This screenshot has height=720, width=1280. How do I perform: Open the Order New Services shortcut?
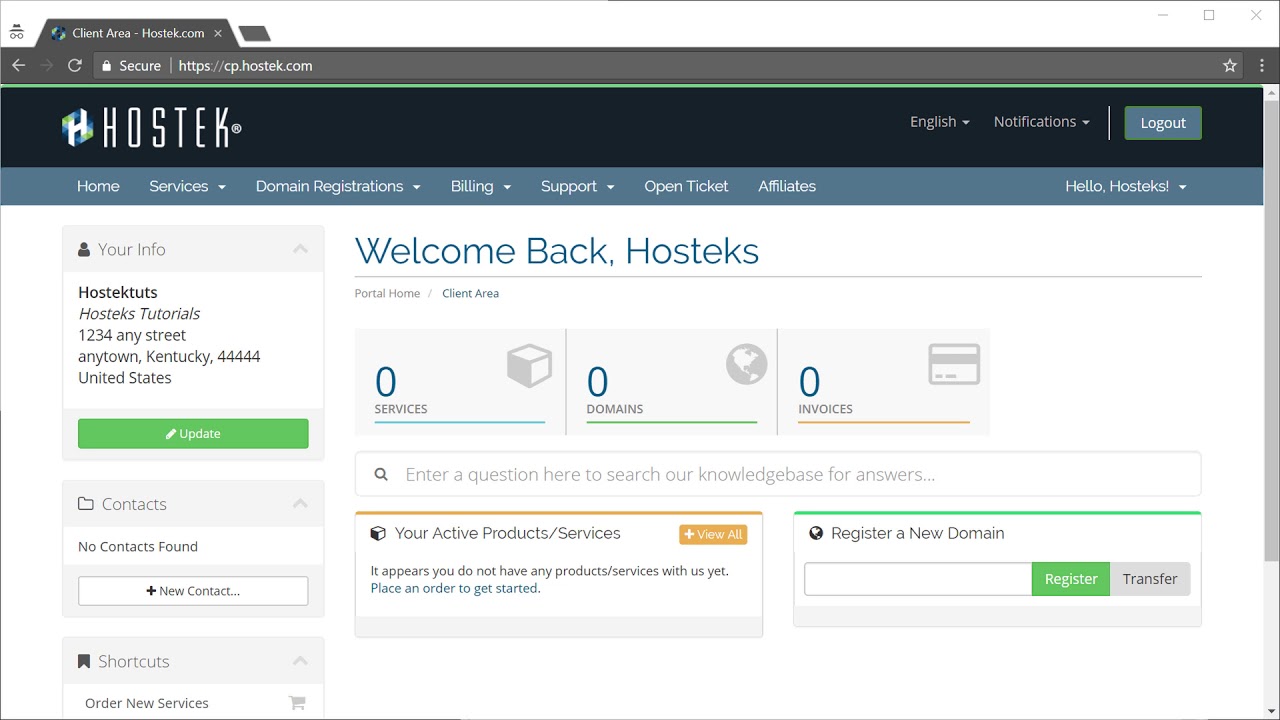tap(147, 704)
